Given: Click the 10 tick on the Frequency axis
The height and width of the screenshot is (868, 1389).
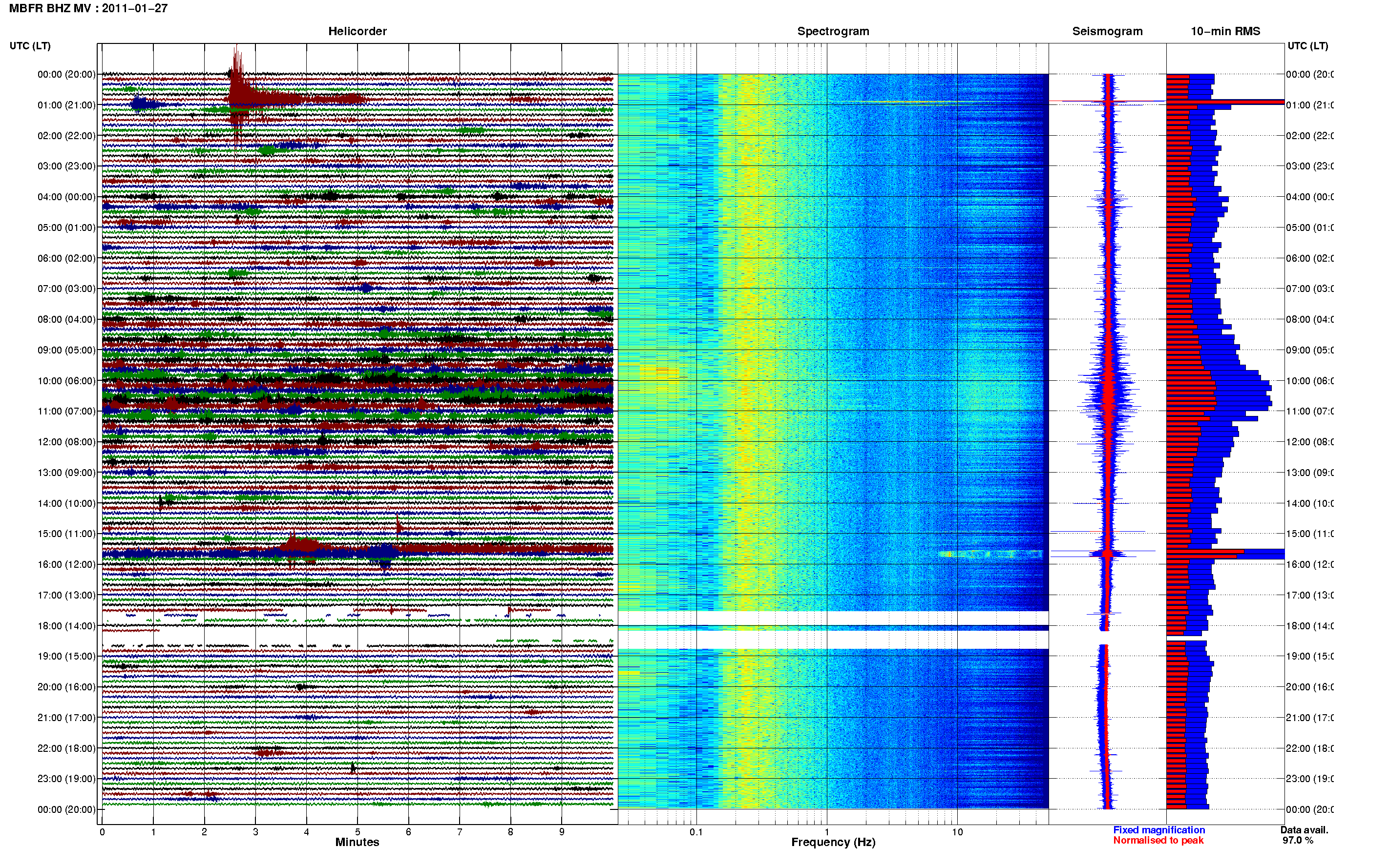Looking at the screenshot, I should 957,832.
